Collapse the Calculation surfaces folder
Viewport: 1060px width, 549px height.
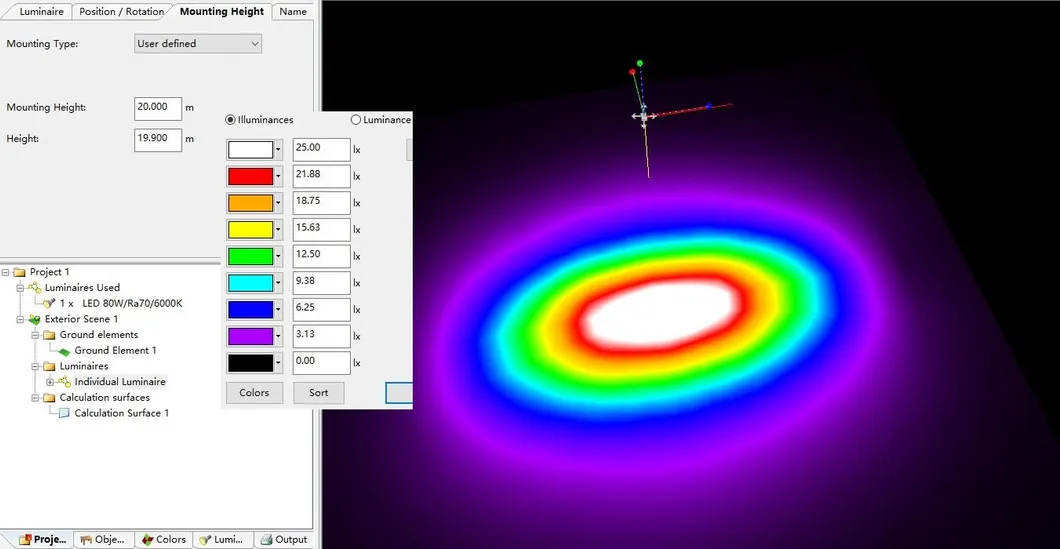point(35,398)
